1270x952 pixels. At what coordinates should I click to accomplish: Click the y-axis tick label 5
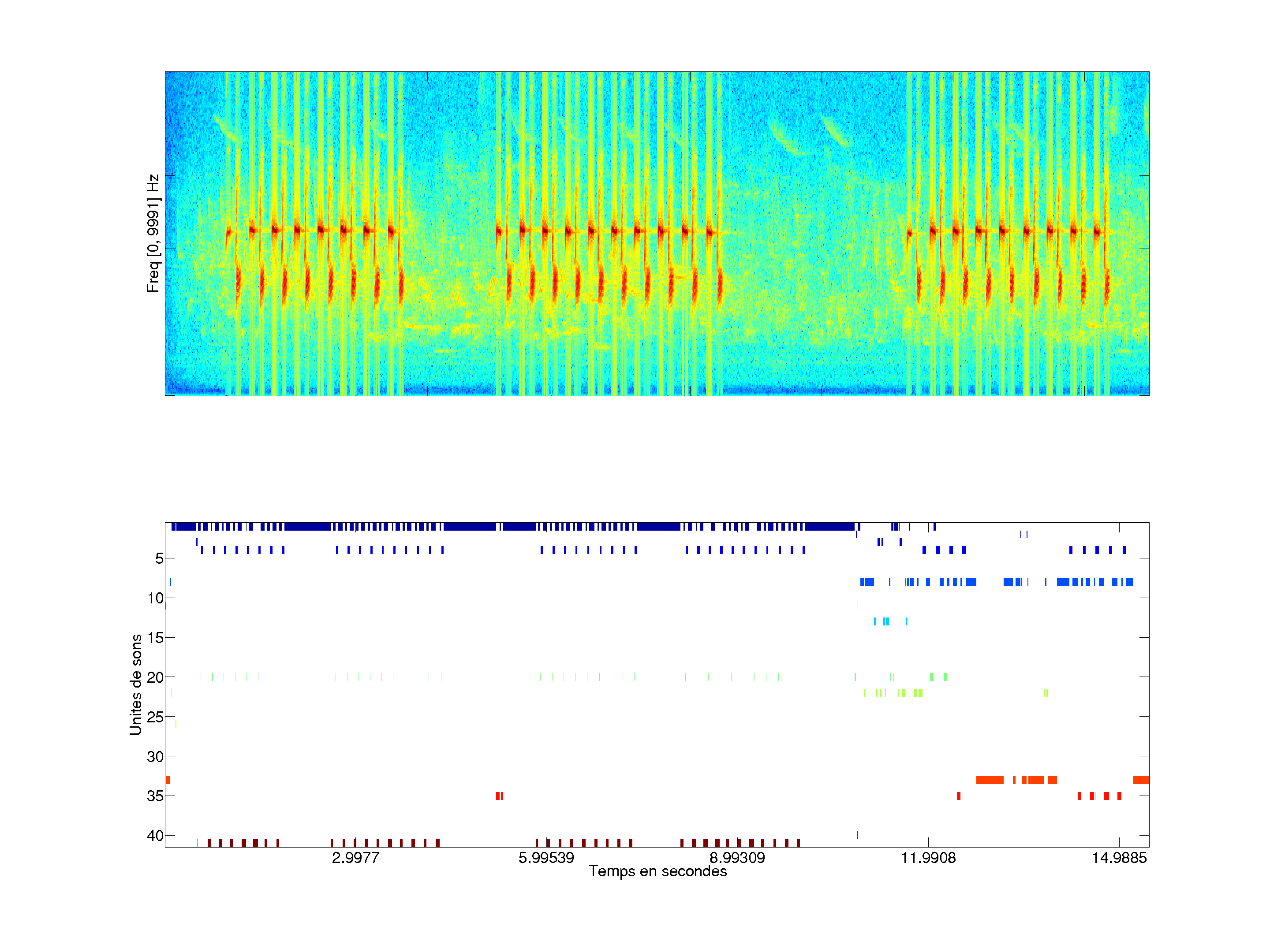coord(159,558)
